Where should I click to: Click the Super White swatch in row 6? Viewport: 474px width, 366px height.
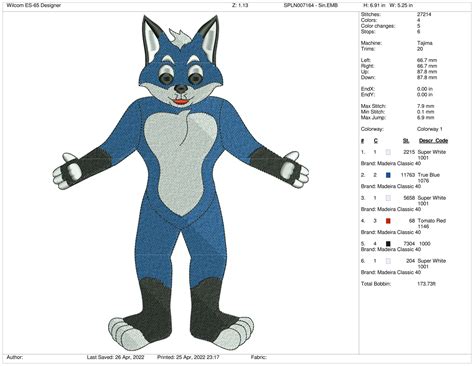(388, 261)
